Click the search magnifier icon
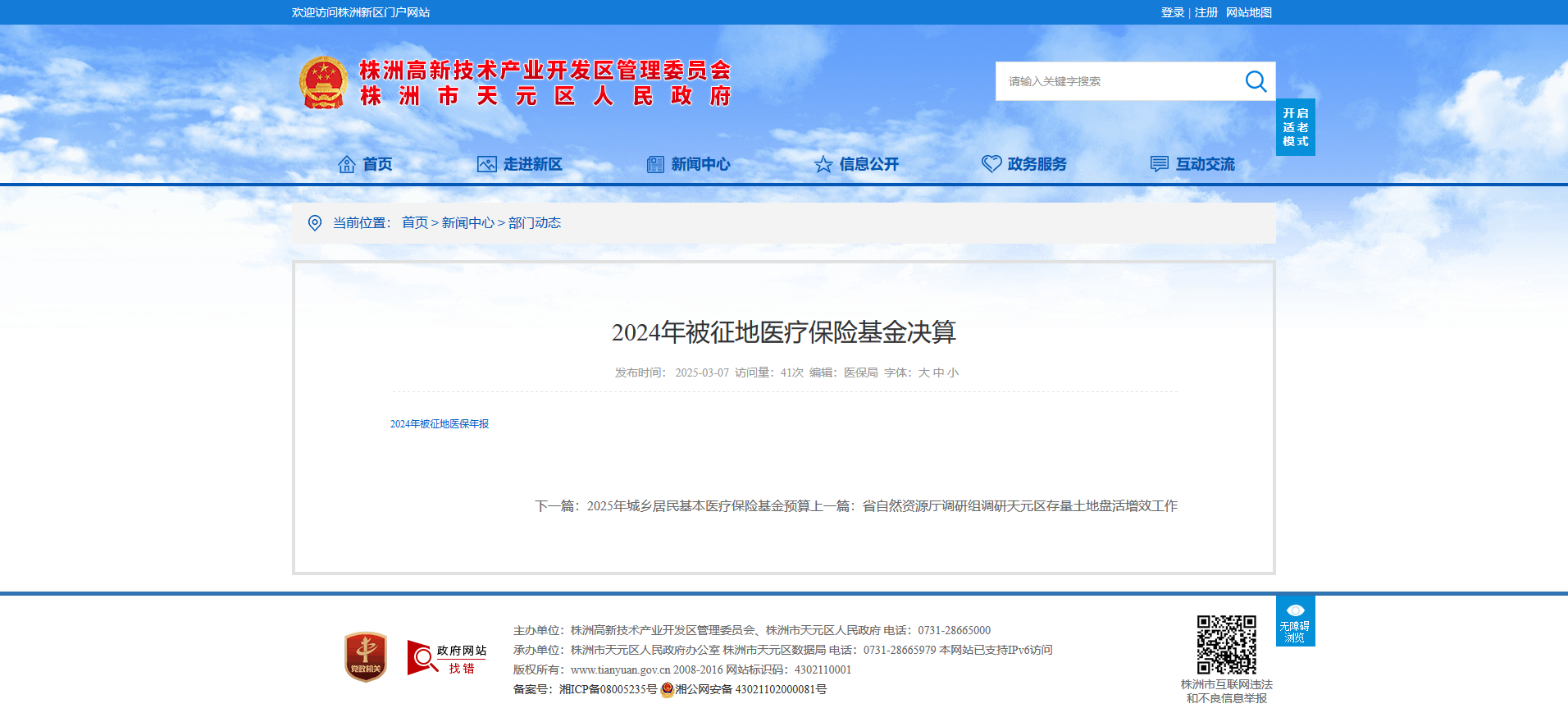 point(1256,81)
